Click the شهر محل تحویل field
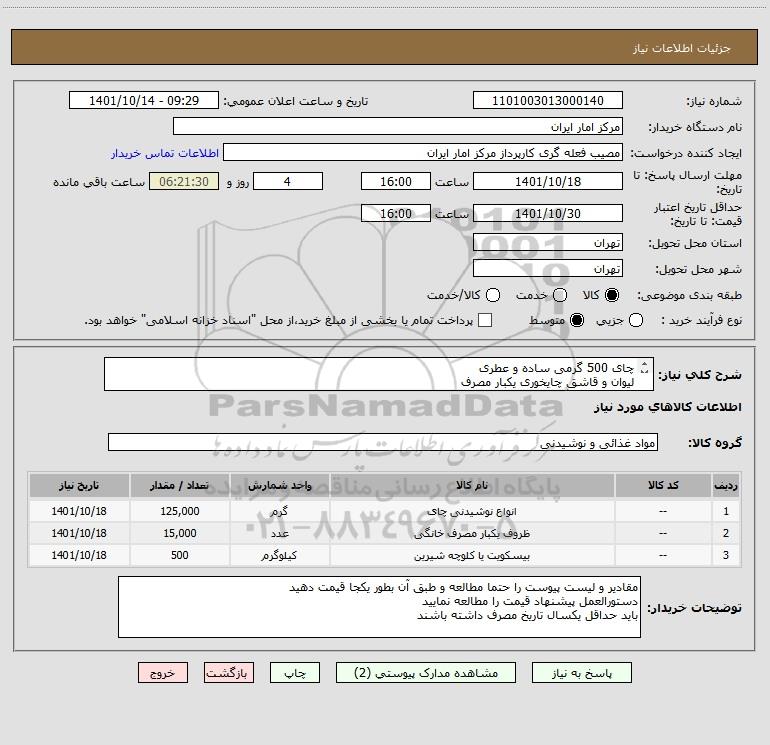Image resolution: width=770 pixels, height=745 pixels. [548, 269]
